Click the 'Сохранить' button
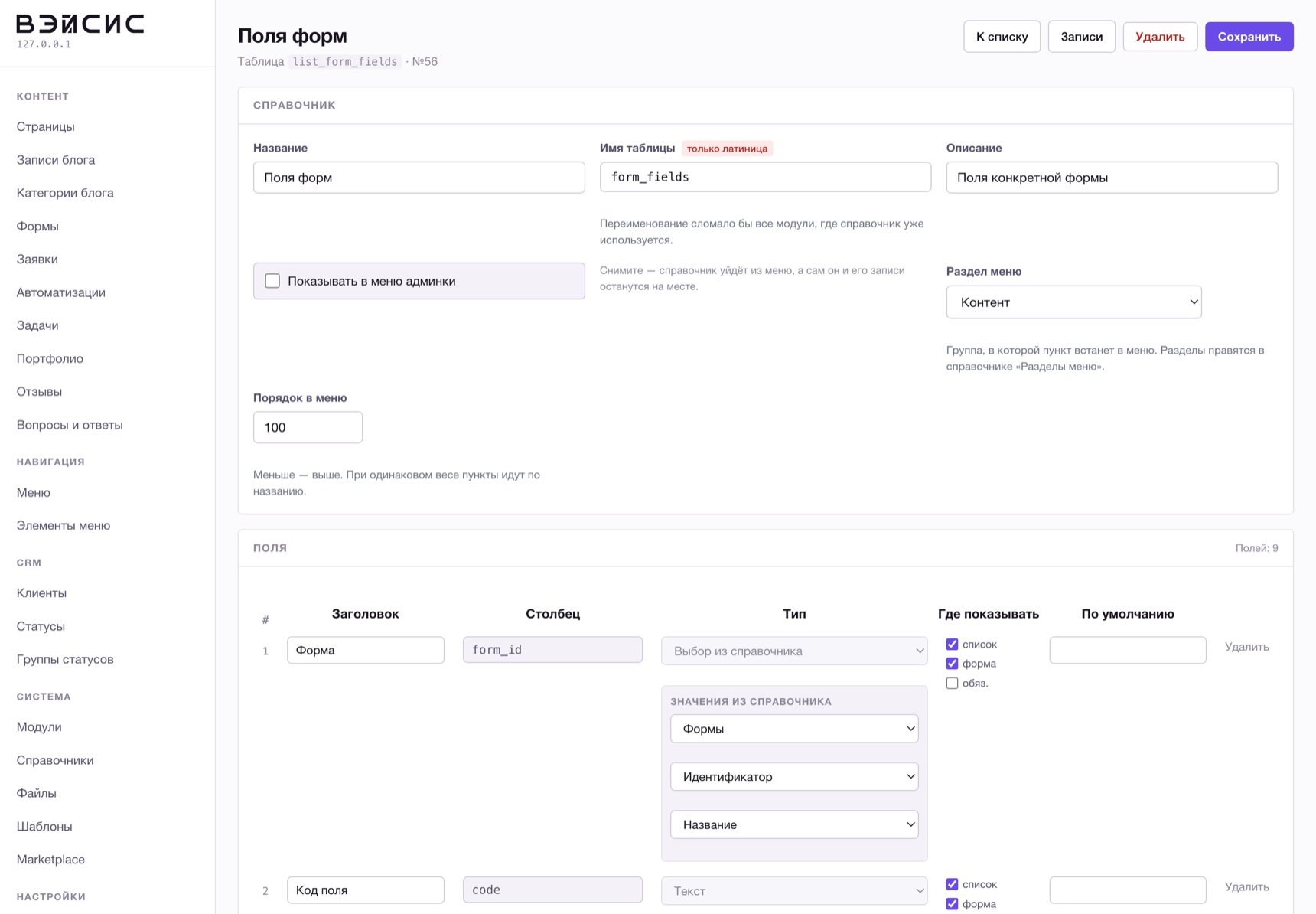Screen dimensions: 1316x914 [1249, 37]
